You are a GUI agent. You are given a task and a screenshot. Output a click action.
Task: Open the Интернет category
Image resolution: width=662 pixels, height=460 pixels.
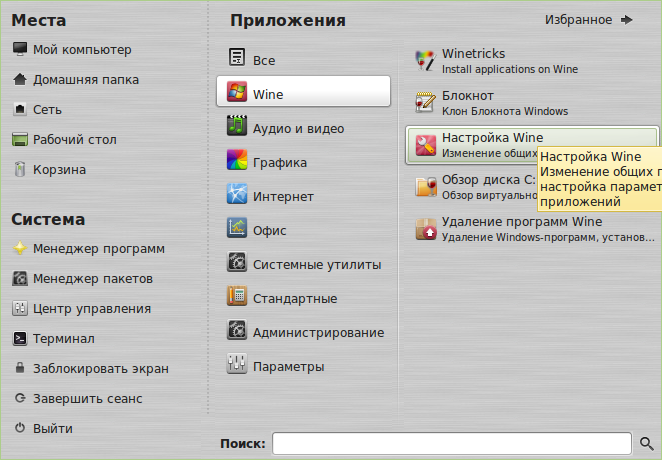click(x=303, y=194)
